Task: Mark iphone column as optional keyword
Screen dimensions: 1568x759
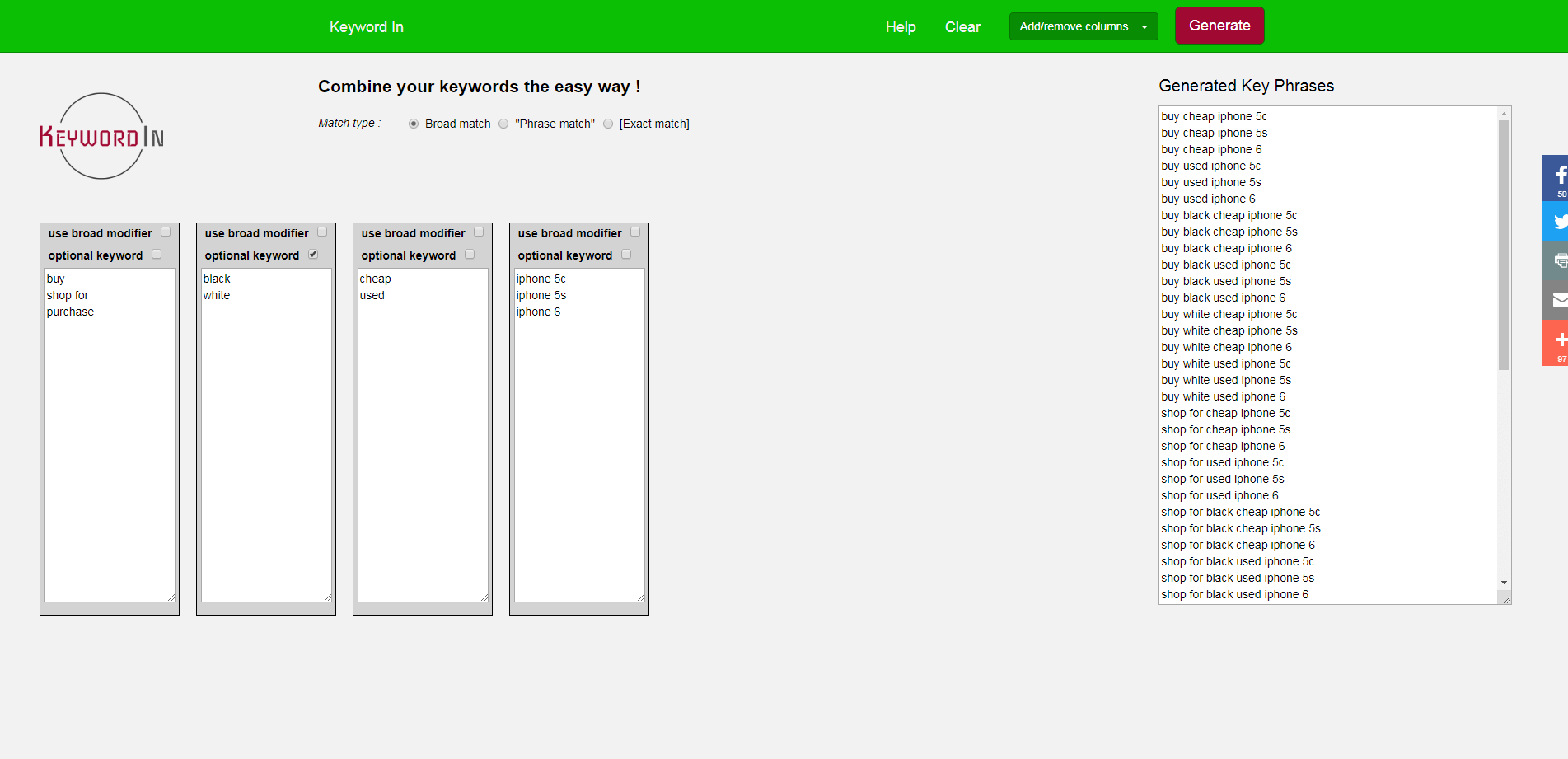Action: 626,255
